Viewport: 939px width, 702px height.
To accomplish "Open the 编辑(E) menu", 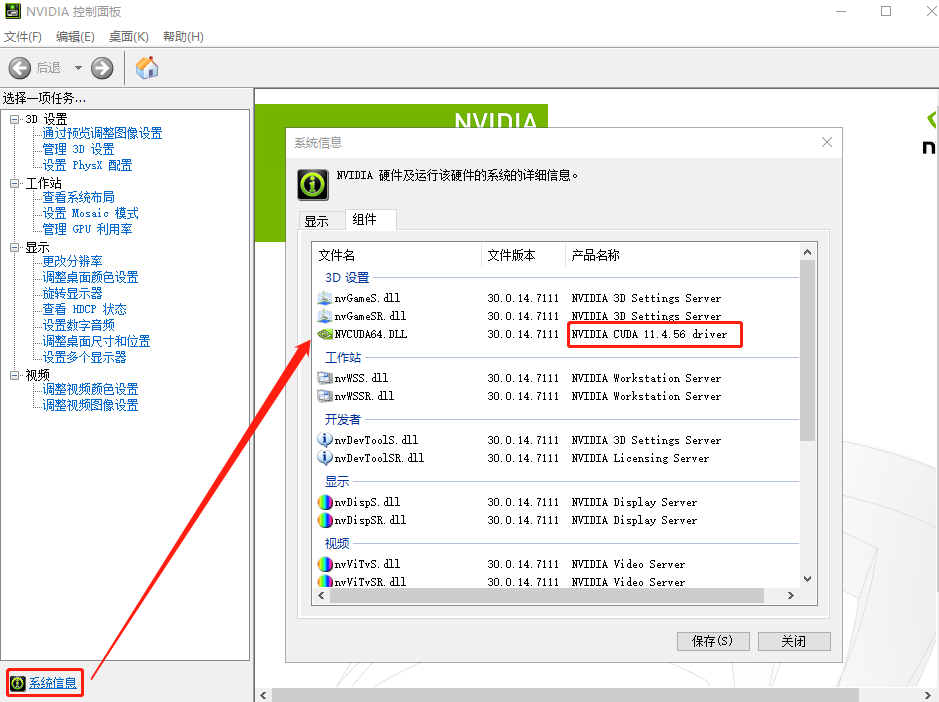I will tap(75, 37).
